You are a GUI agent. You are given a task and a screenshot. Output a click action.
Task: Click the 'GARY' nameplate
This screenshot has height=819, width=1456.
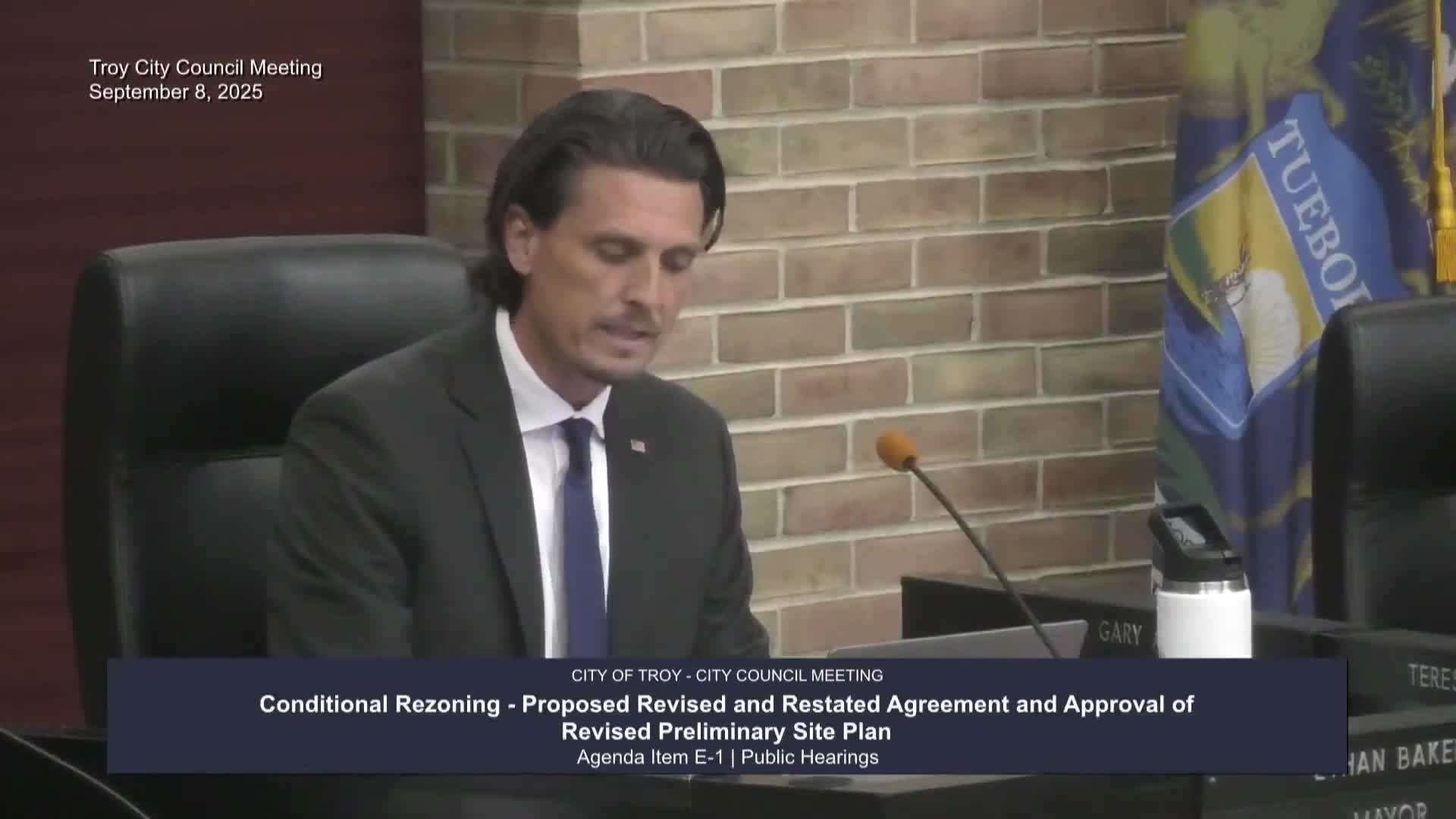coord(1120,635)
